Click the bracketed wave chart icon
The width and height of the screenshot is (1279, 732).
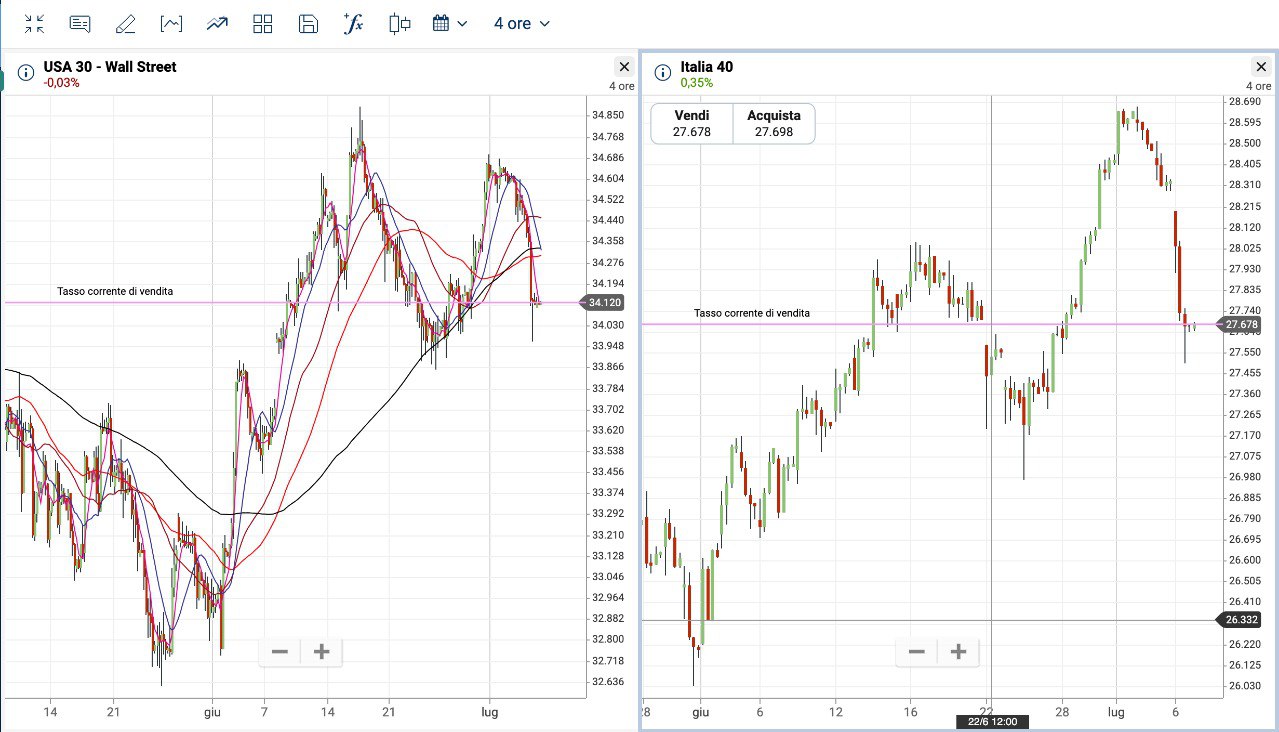tap(171, 24)
